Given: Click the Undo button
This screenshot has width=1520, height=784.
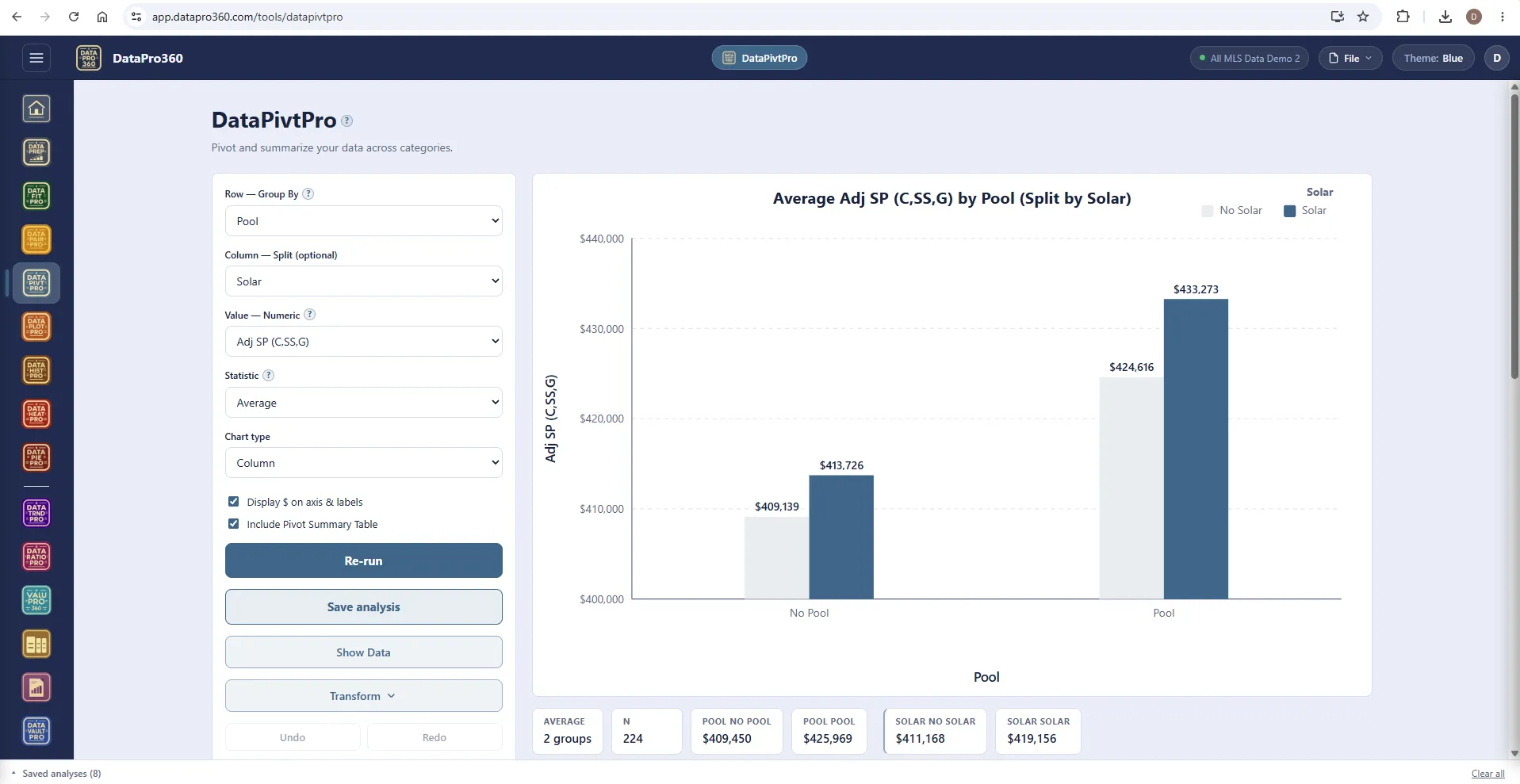Looking at the screenshot, I should point(293,737).
